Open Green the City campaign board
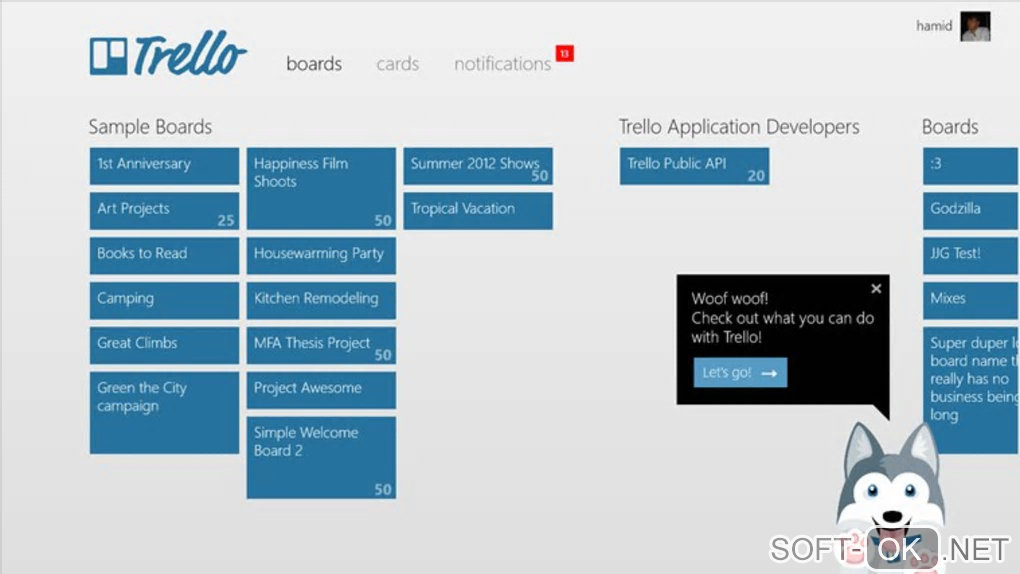Viewport: 1020px width, 574px height. pyautogui.click(x=164, y=413)
